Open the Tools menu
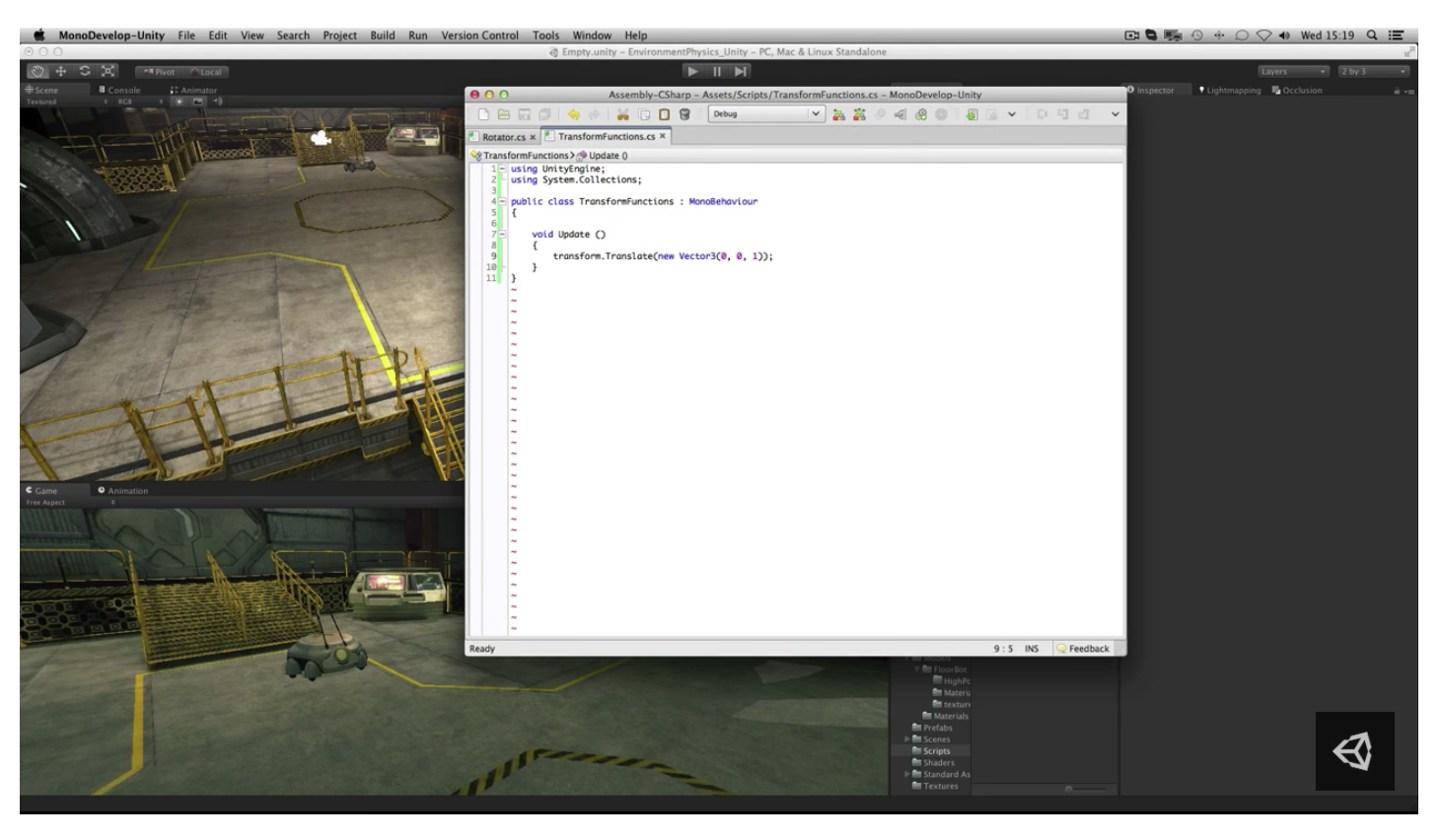The image size is (1440, 840). pos(545,35)
